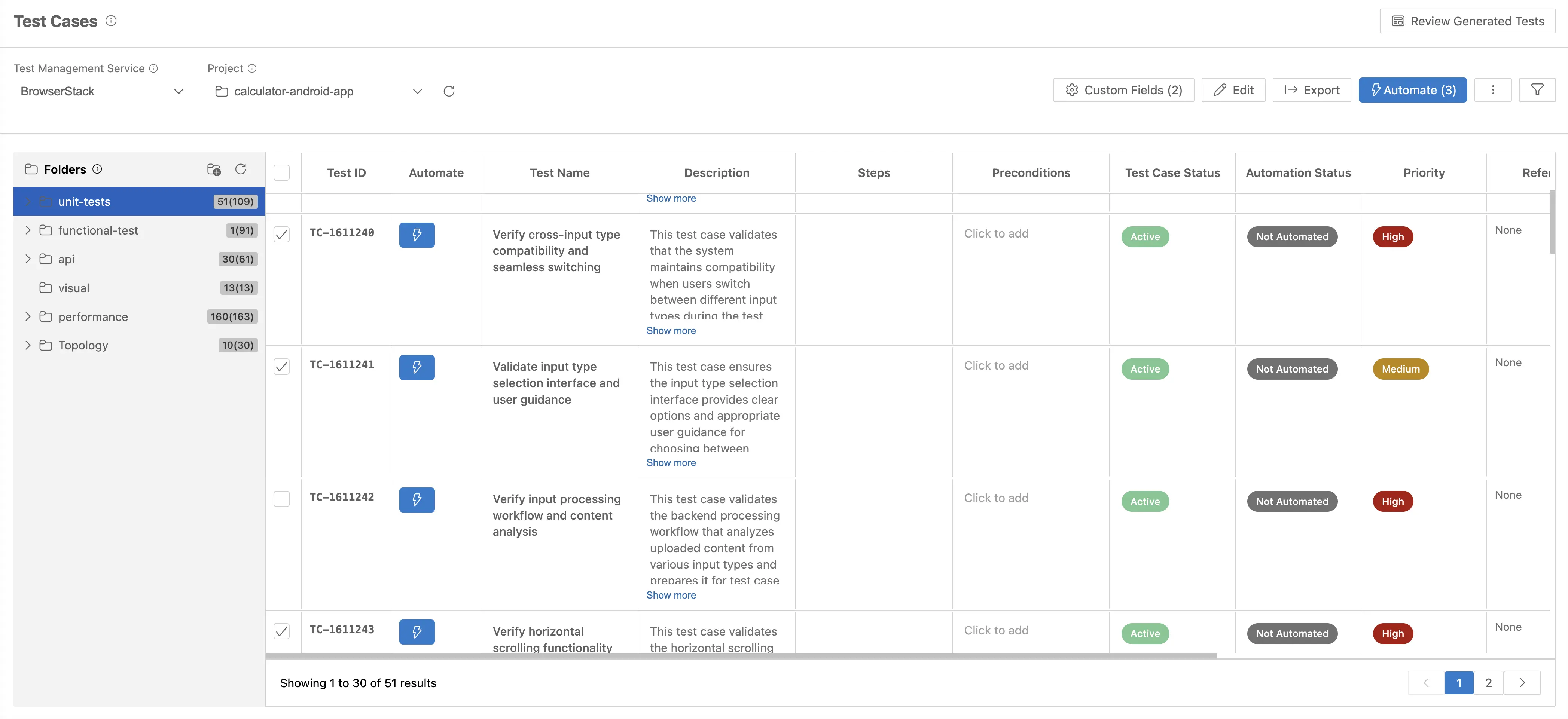Expand the Topology folder chevron
Viewport: 1568px width, 719px height.
point(28,345)
